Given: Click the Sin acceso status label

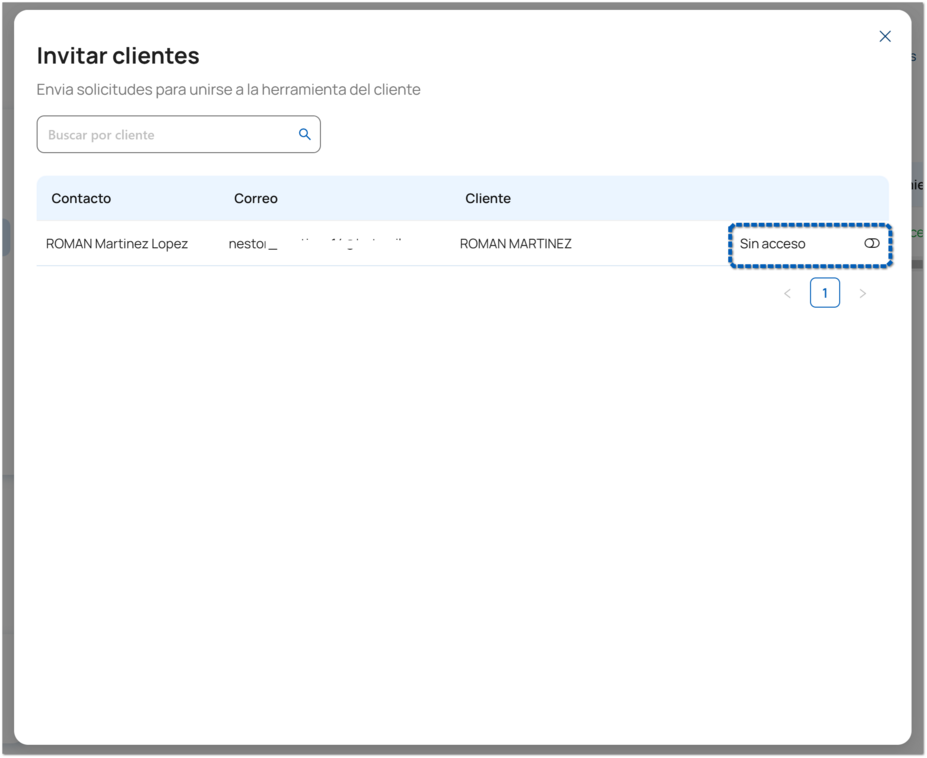Looking at the screenshot, I should click(x=772, y=244).
